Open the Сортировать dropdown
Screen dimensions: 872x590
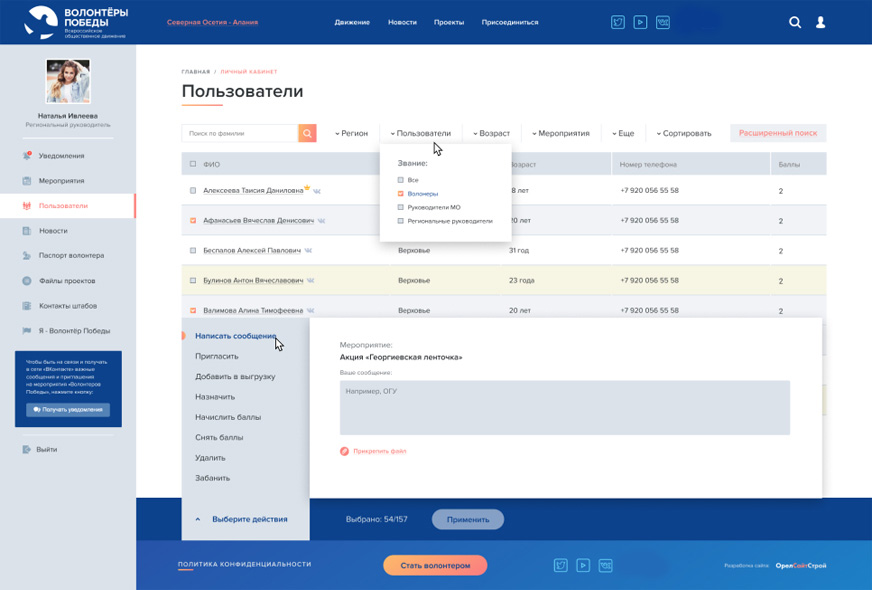684,133
